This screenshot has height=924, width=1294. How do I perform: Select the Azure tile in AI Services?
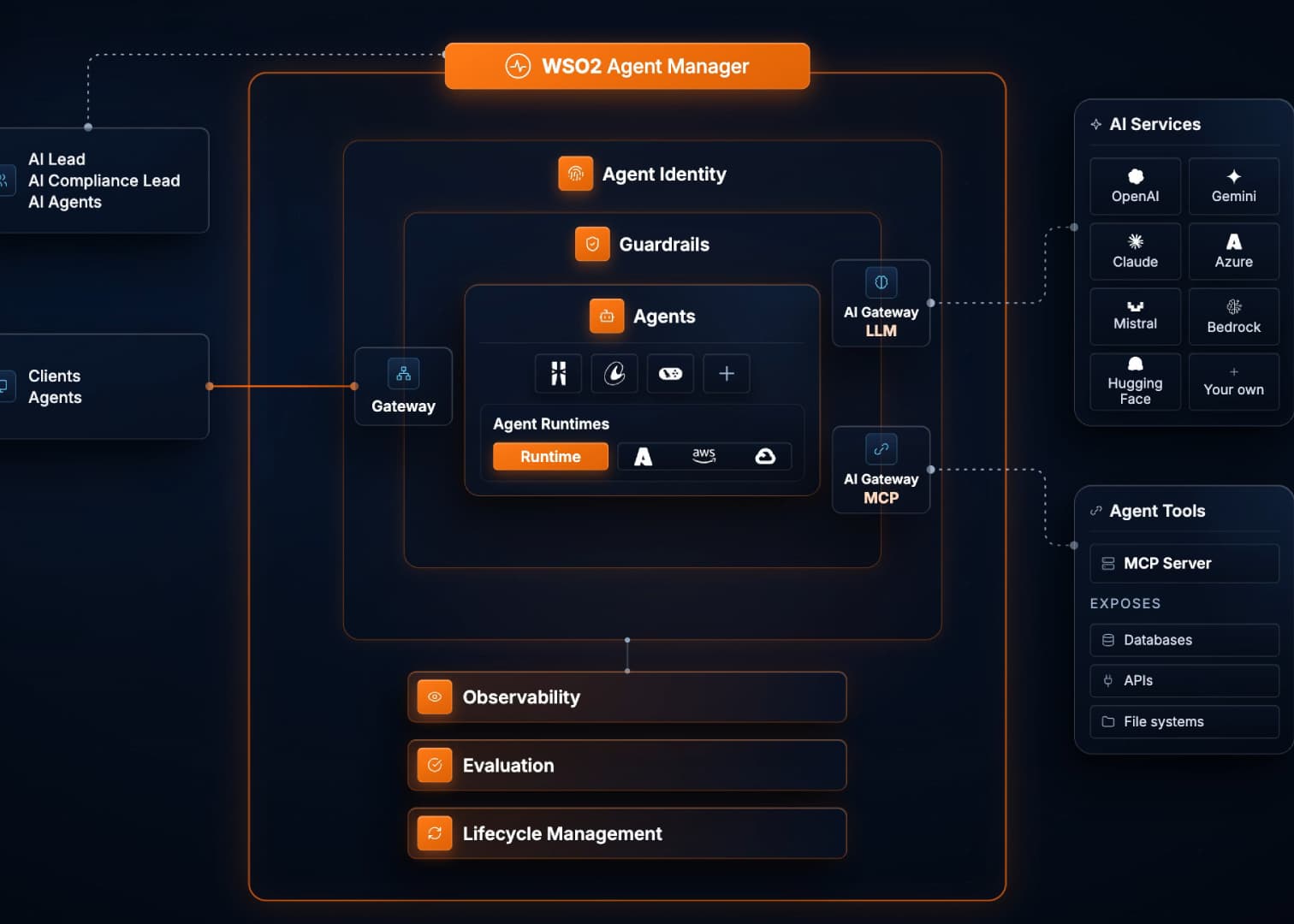(1234, 252)
